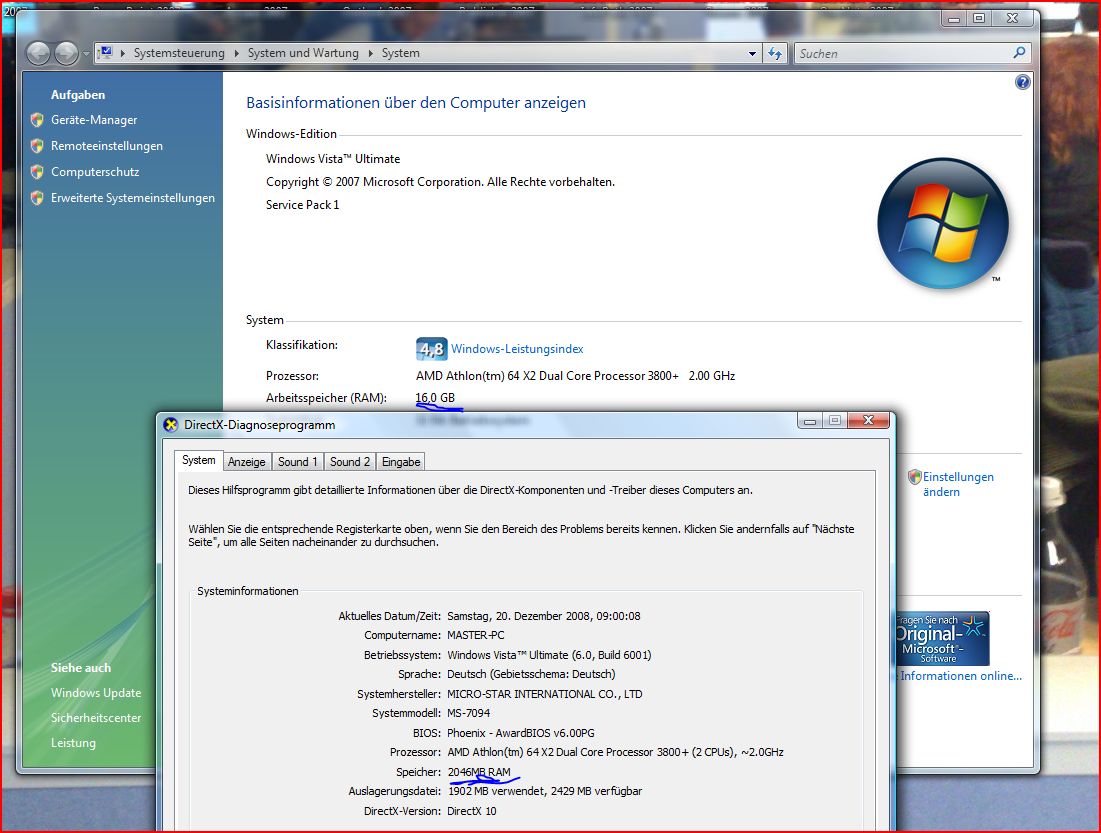
Task: Open recent pages dropdown beside navigation arrows
Action: coord(86,53)
